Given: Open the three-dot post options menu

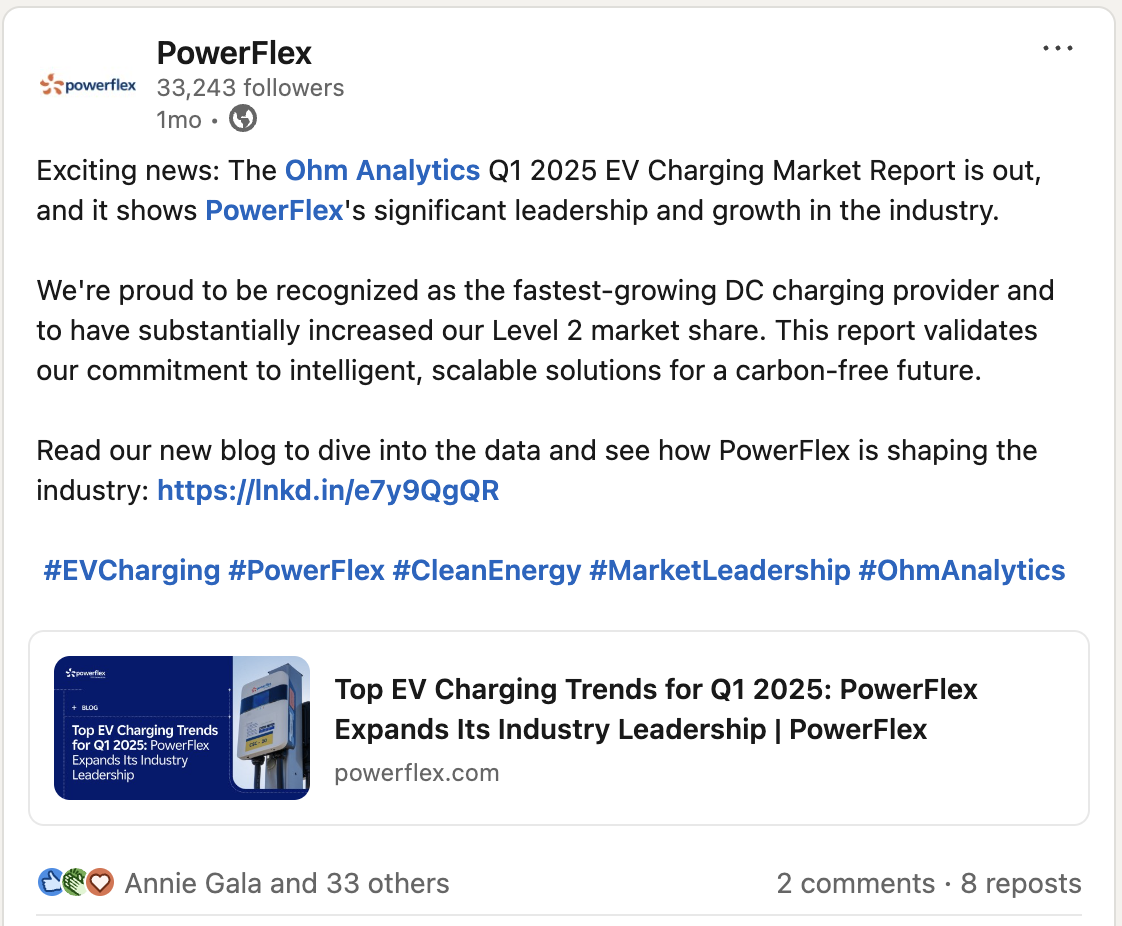Looking at the screenshot, I should (1057, 48).
